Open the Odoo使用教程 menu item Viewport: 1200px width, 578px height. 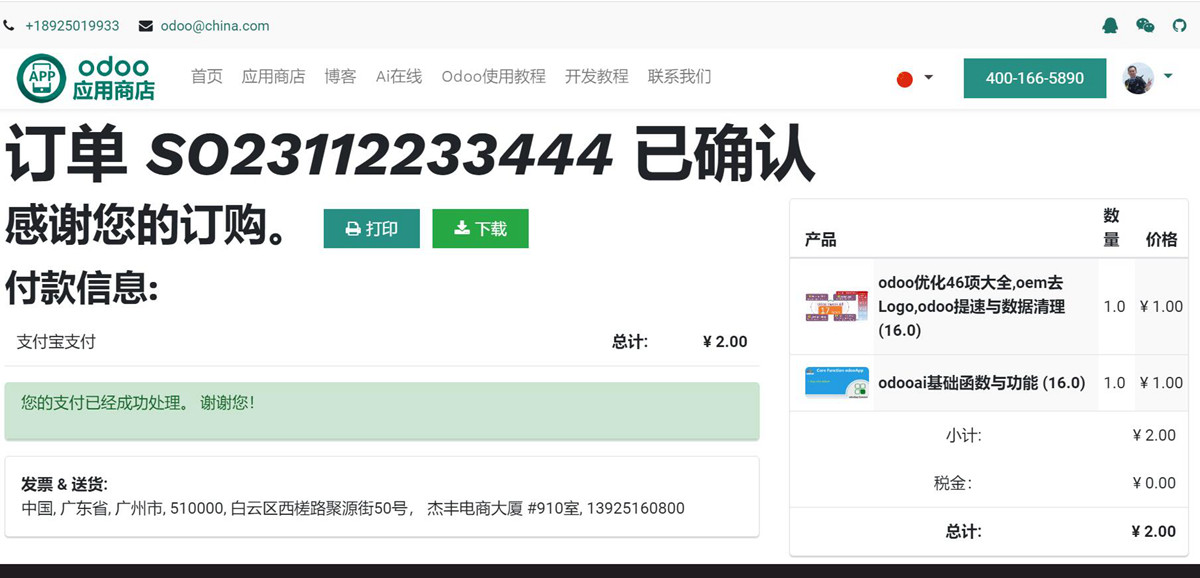point(493,76)
